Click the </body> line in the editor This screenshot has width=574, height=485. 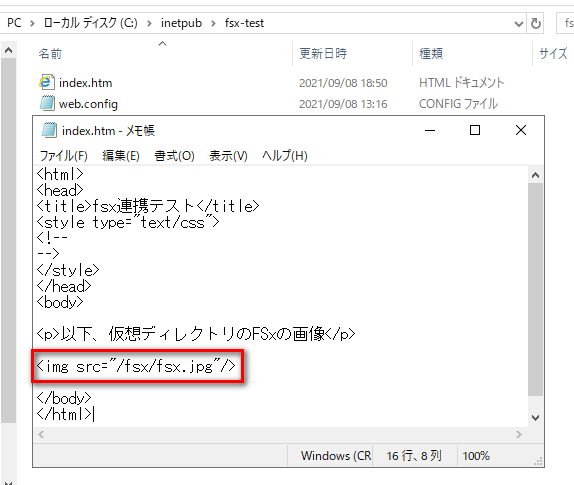(64, 398)
